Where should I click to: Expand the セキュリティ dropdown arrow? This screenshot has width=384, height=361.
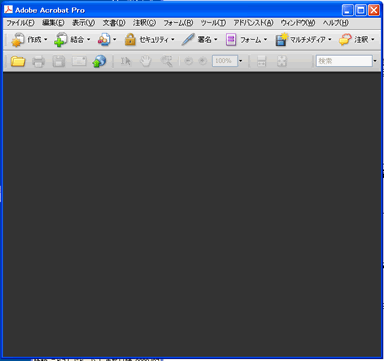point(173,39)
